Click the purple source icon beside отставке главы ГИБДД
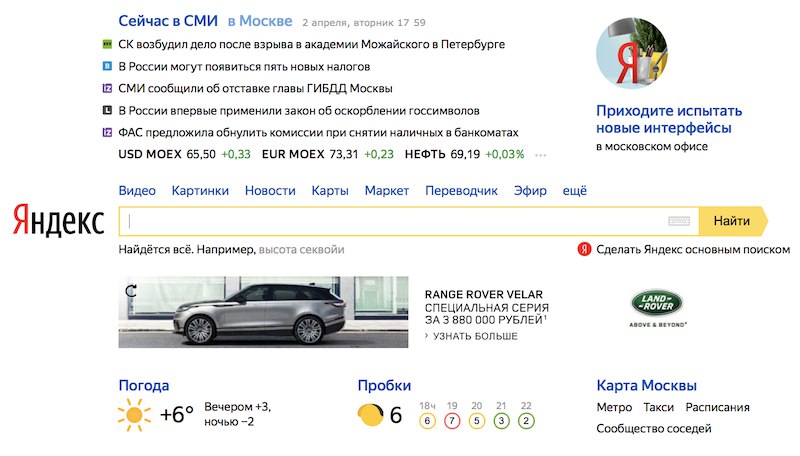800x456 pixels. (107, 88)
